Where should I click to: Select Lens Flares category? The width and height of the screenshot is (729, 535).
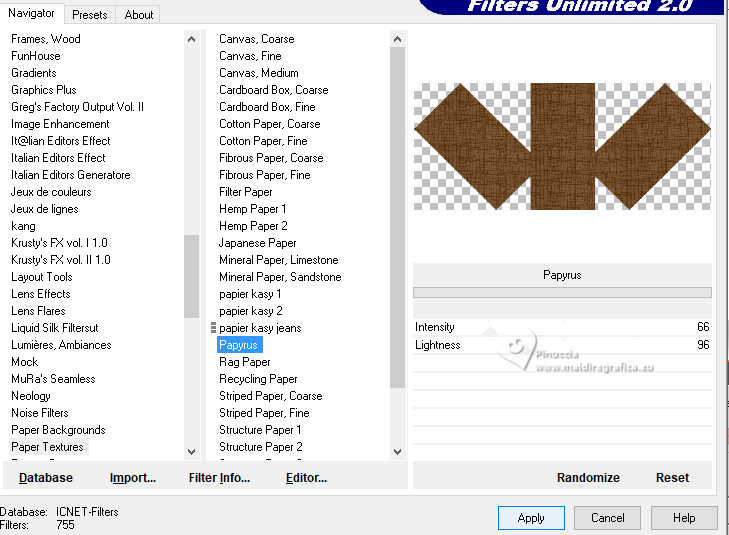(x=38, y=310)
